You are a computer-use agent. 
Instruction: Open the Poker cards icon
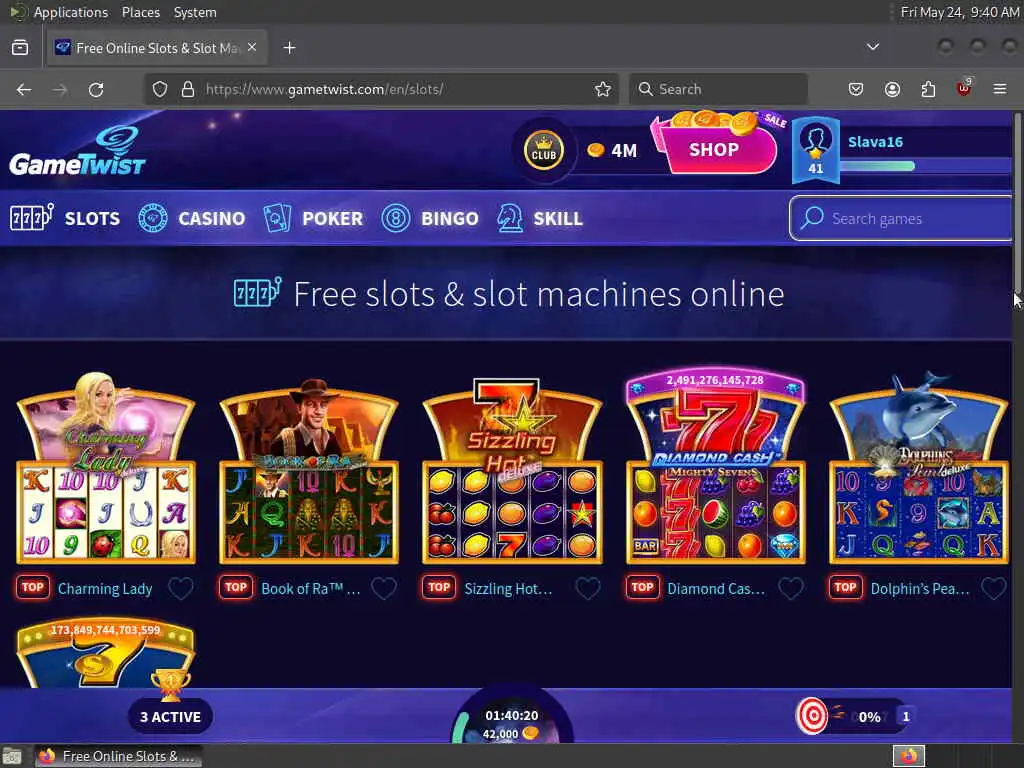coord(277,218)
